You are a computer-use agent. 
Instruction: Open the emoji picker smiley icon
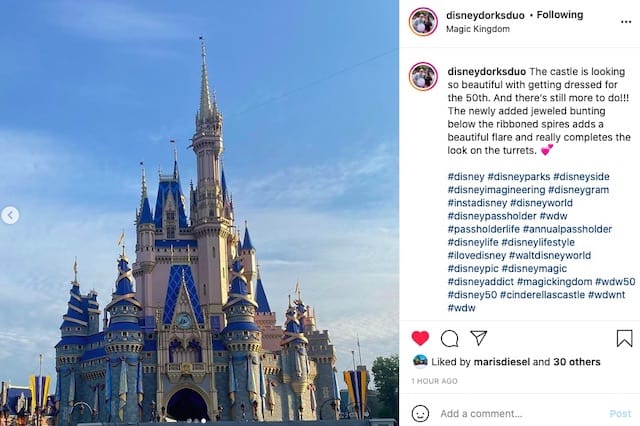(x=420, y=413)
